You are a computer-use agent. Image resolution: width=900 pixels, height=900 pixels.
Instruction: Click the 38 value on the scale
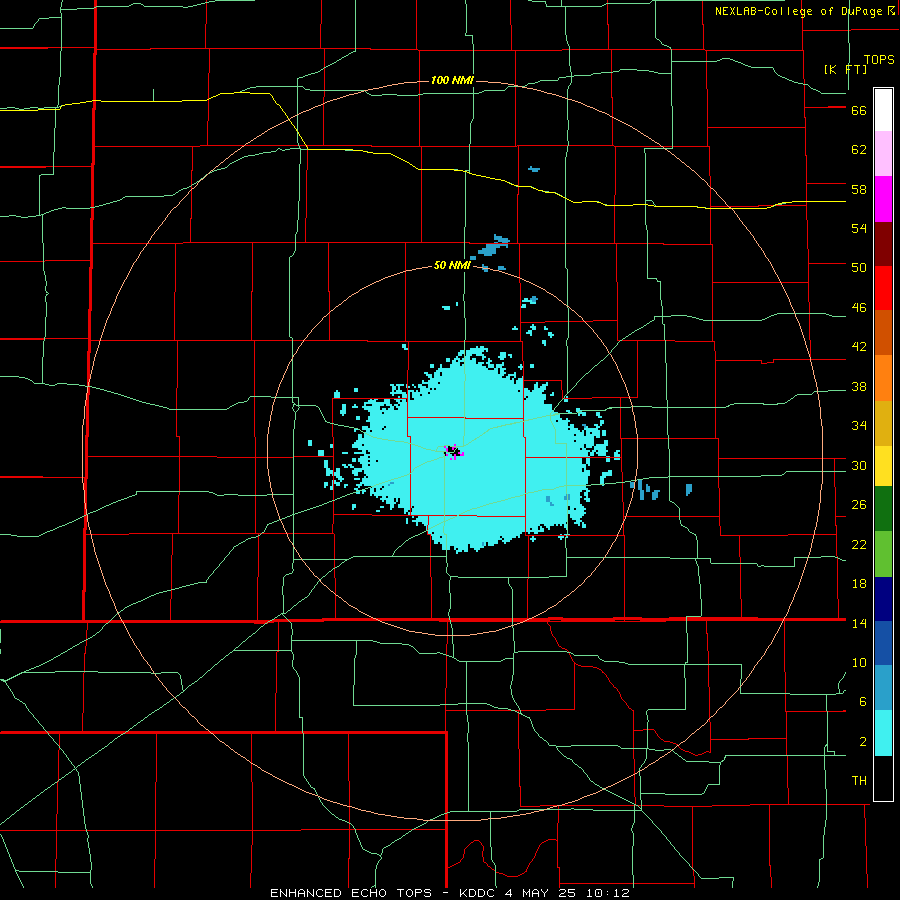[x=859, y=386]
